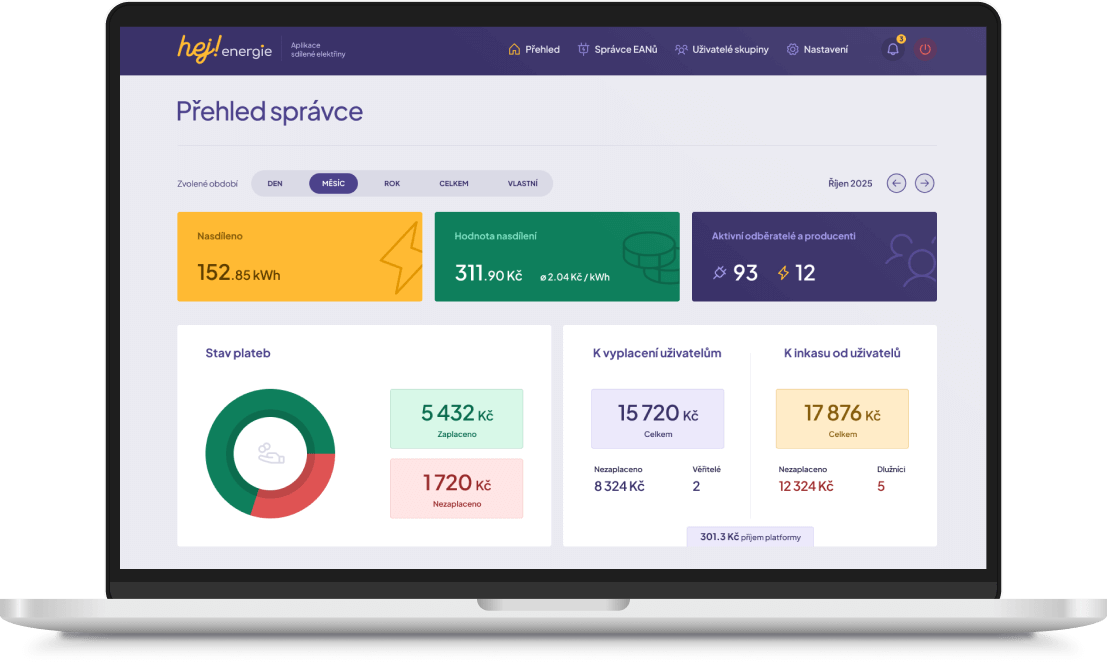Image resolution: width=1107 pixels, height=668 pixels.
Task: Click the red power logout icon
Action: click(x=925, y=49)
